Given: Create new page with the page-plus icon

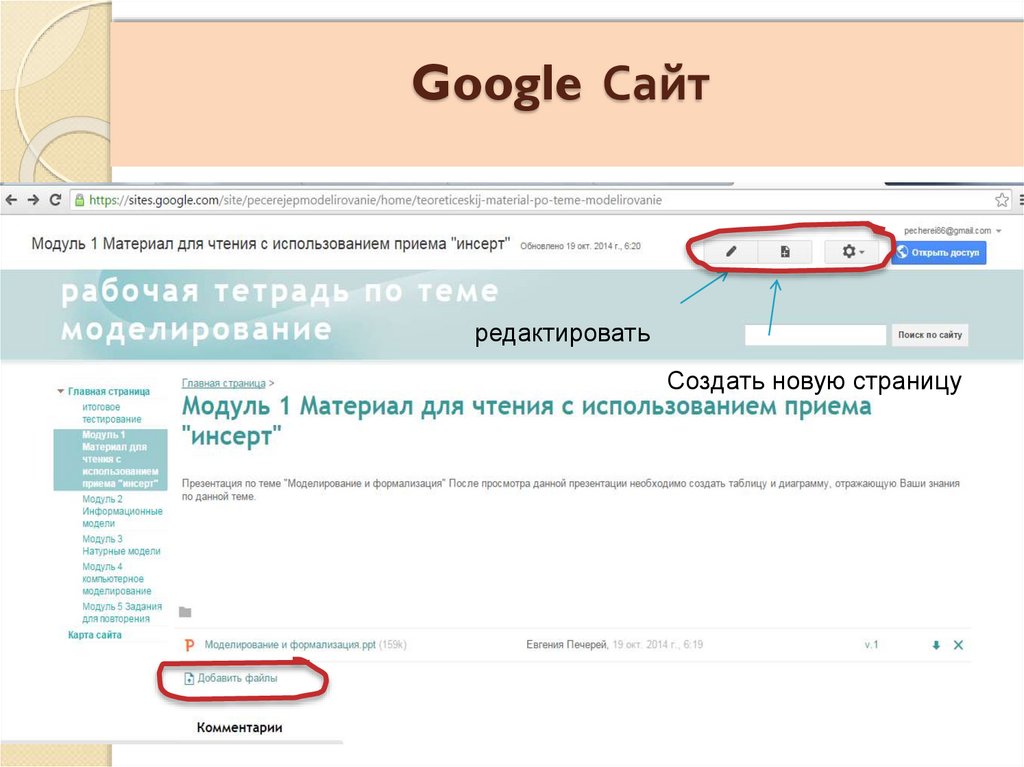Looking at the screenshot, I should point(785,252).
